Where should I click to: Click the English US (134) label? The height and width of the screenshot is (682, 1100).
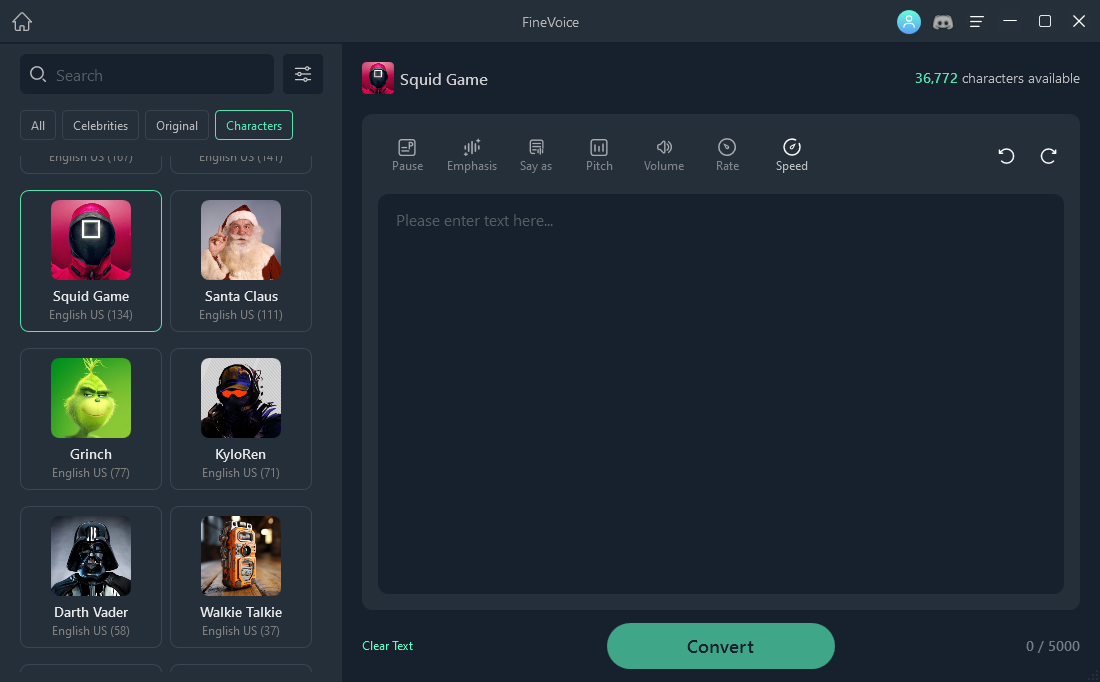coord(90,315)
